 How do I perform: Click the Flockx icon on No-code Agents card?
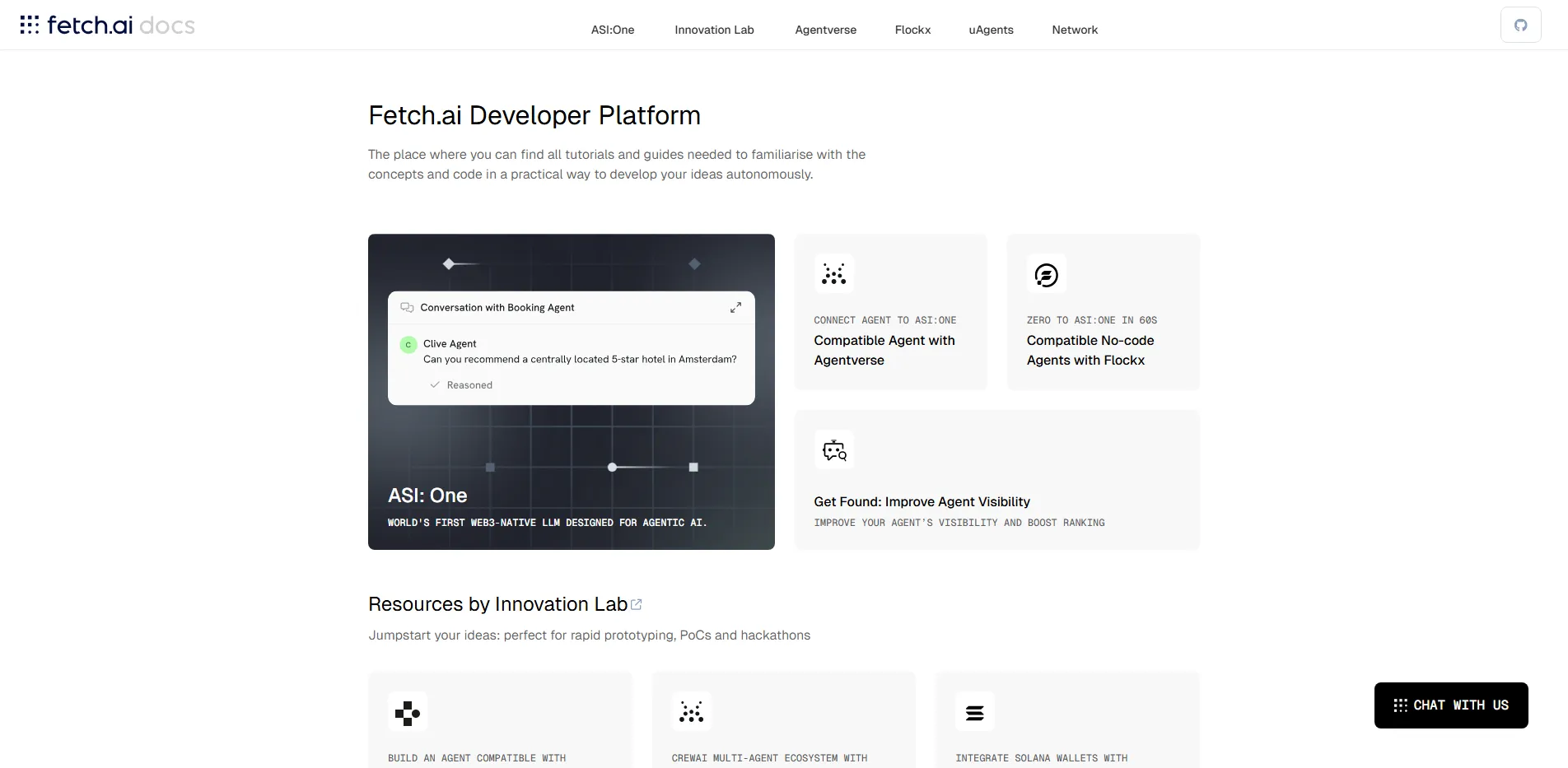click(1047, 274)
